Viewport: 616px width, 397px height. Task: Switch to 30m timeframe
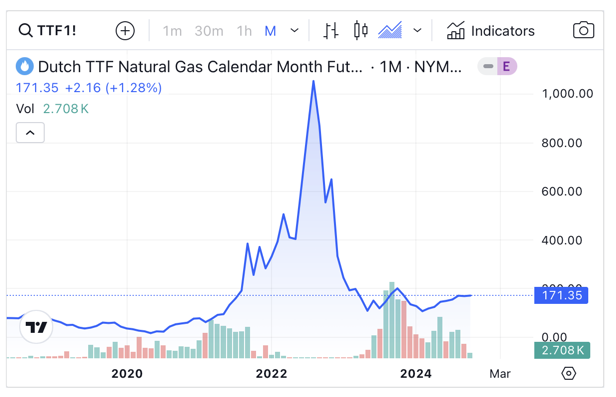coord(209,31)
